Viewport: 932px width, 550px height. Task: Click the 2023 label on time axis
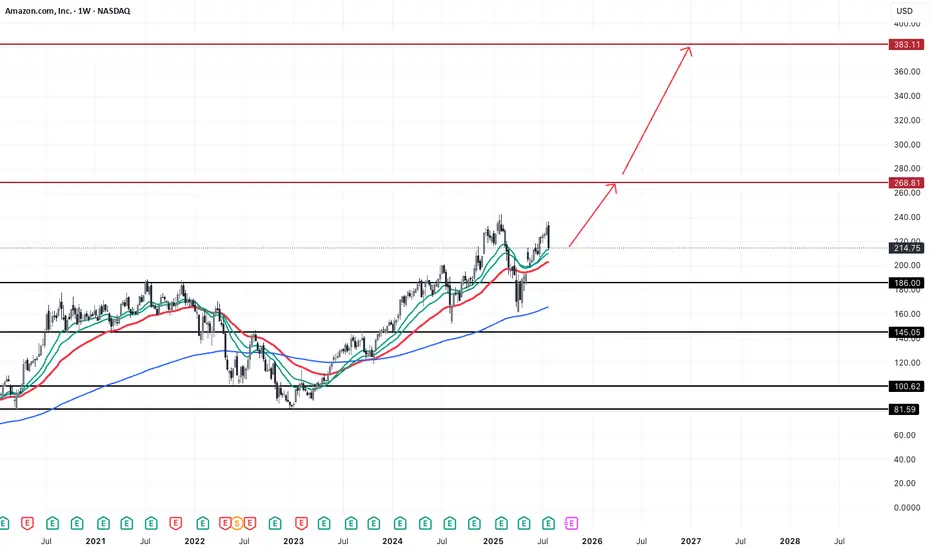(293, 541)
